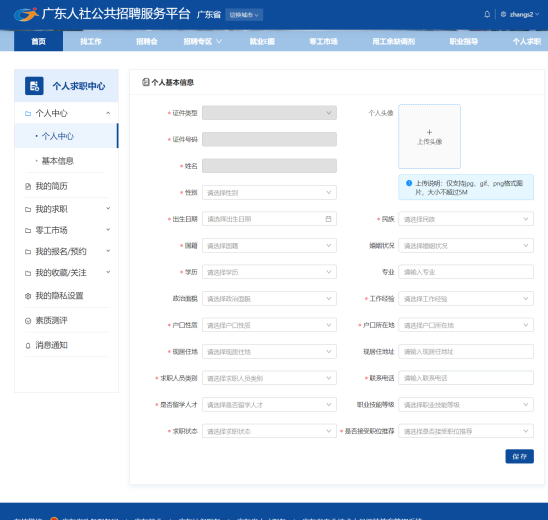This screenshot has width=548, height=520.
Task: Collapse the 个人中心 sidebar group
Action: tap(66, 113)
